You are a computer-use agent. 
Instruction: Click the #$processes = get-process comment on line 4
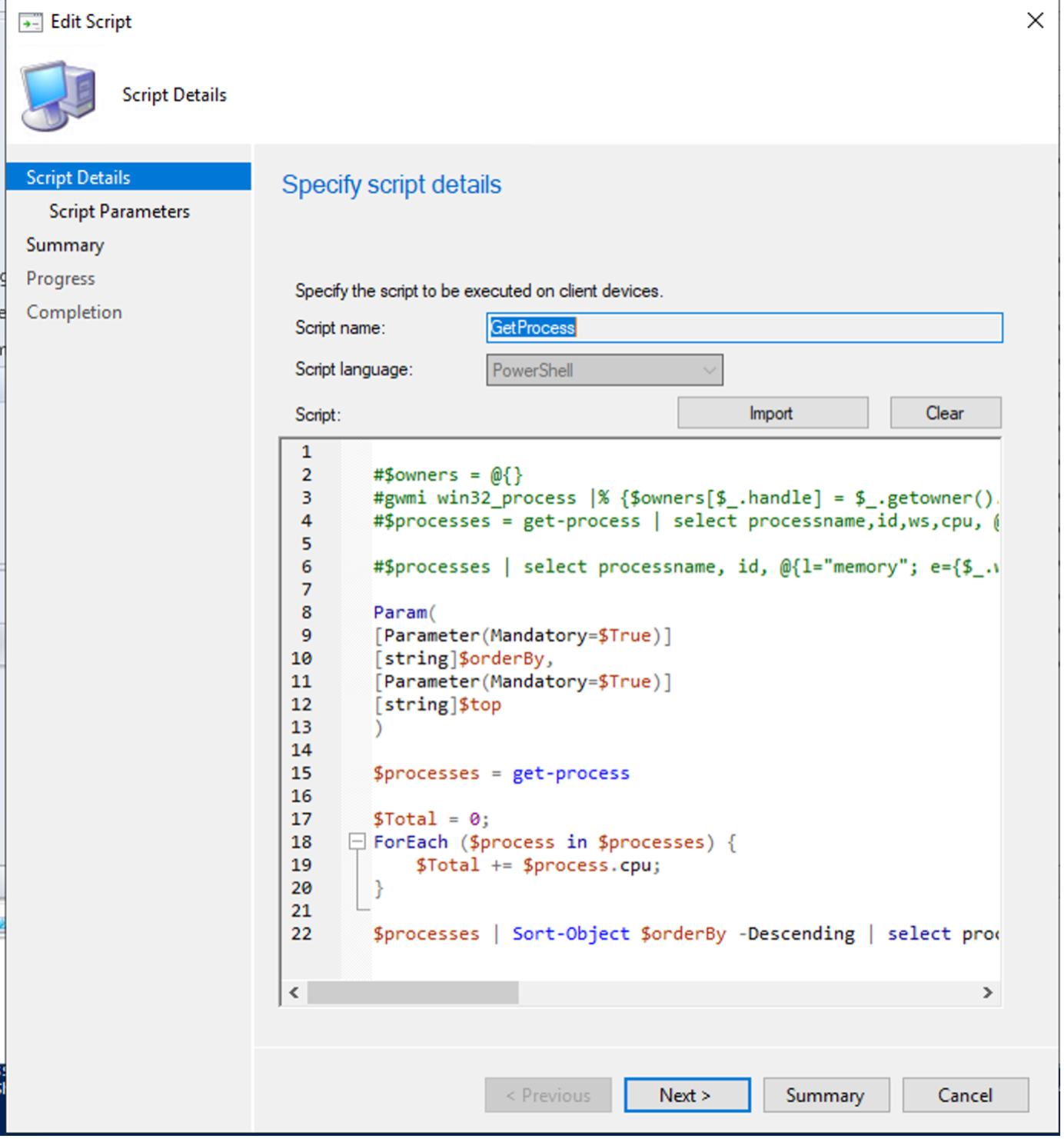(686, 522)
